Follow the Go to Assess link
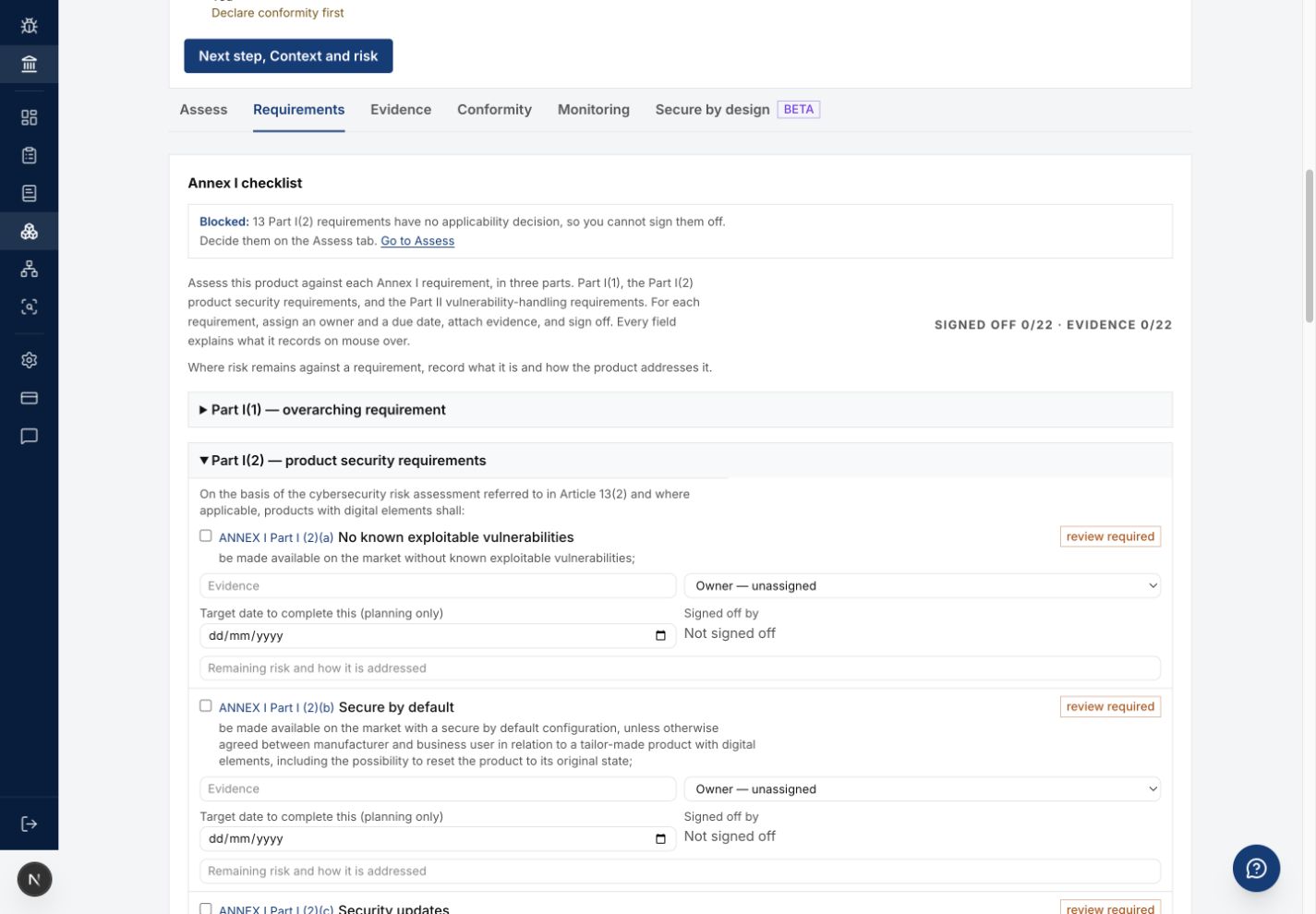This screenshot has width=1316, height=914. pyautogui.click(x=417, y=241)
